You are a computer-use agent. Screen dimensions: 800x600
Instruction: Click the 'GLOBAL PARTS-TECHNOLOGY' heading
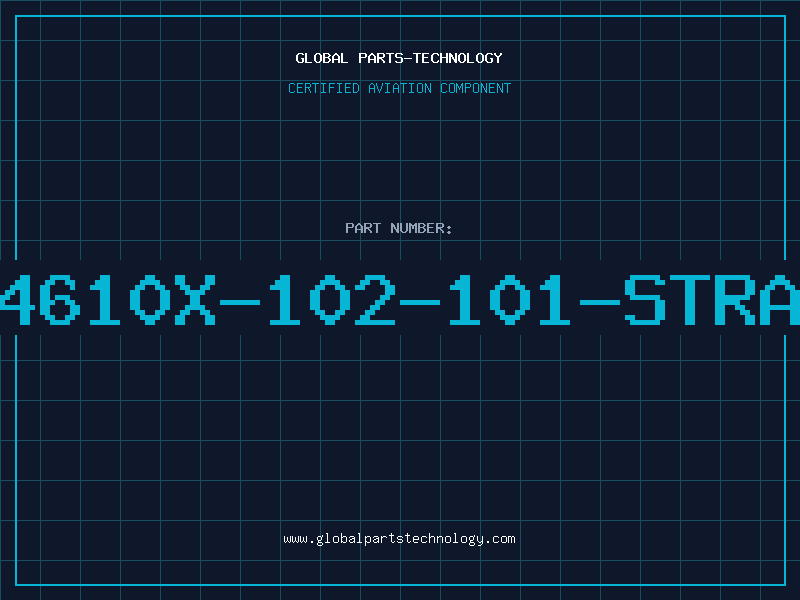399,58
